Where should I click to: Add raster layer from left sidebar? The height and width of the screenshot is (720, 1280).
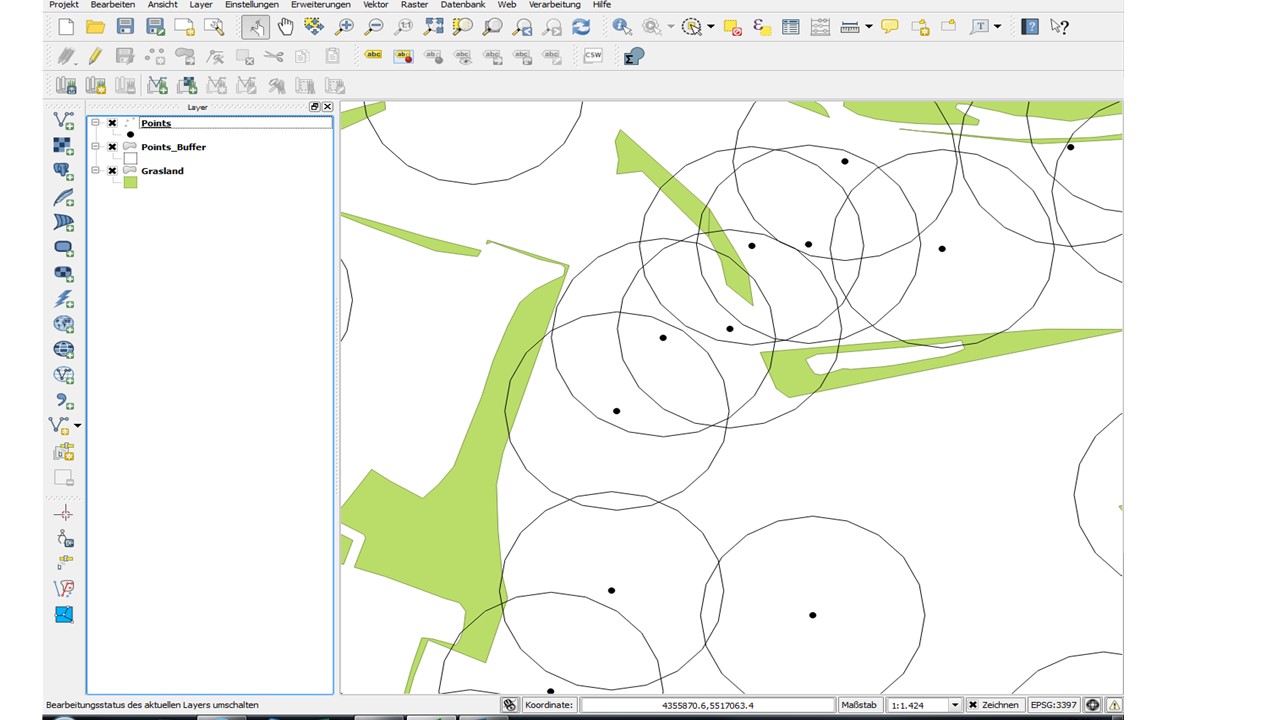[x=63, y=145]
